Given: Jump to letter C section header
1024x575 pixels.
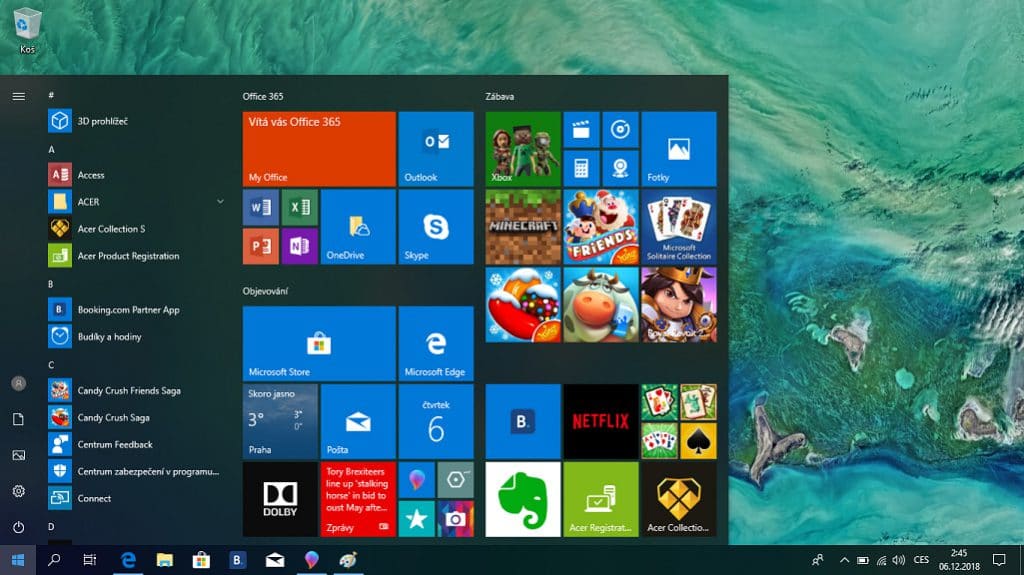Looking at the screenshot, I should pos(51,365).
